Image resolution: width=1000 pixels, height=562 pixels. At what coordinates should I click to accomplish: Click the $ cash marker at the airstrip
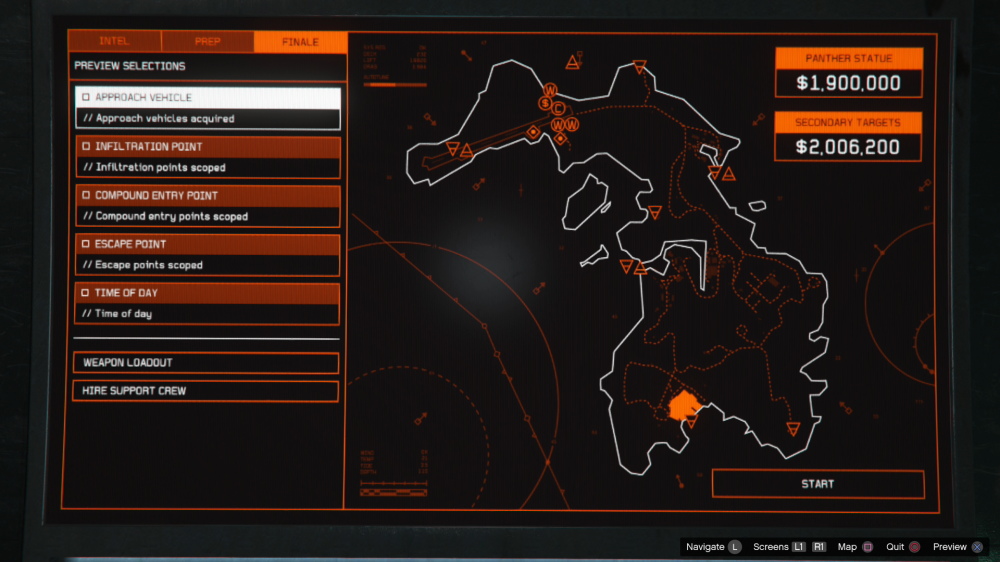545,103
